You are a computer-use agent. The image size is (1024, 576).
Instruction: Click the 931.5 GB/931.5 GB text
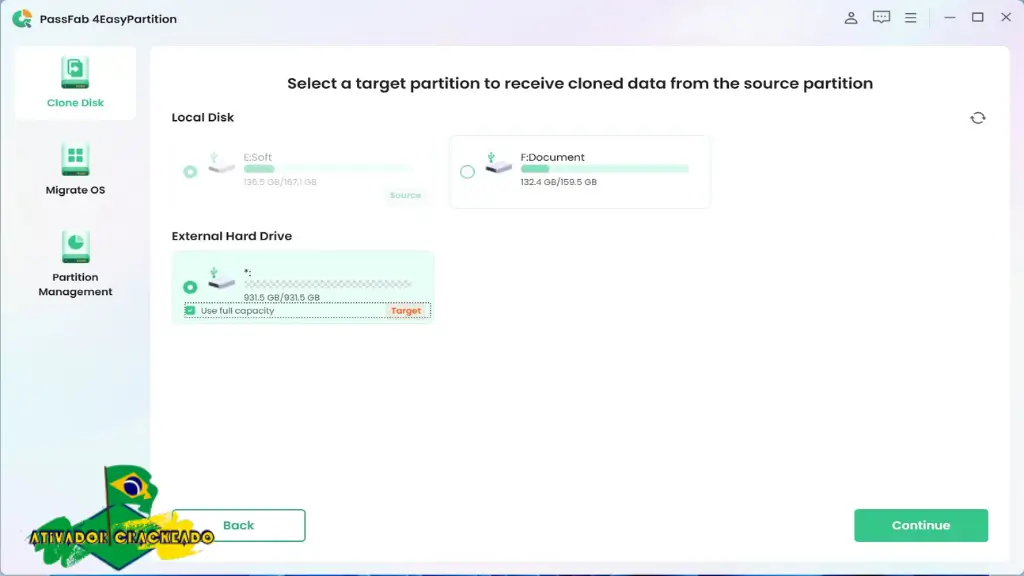pyautogui.click(x=281, y=298)
